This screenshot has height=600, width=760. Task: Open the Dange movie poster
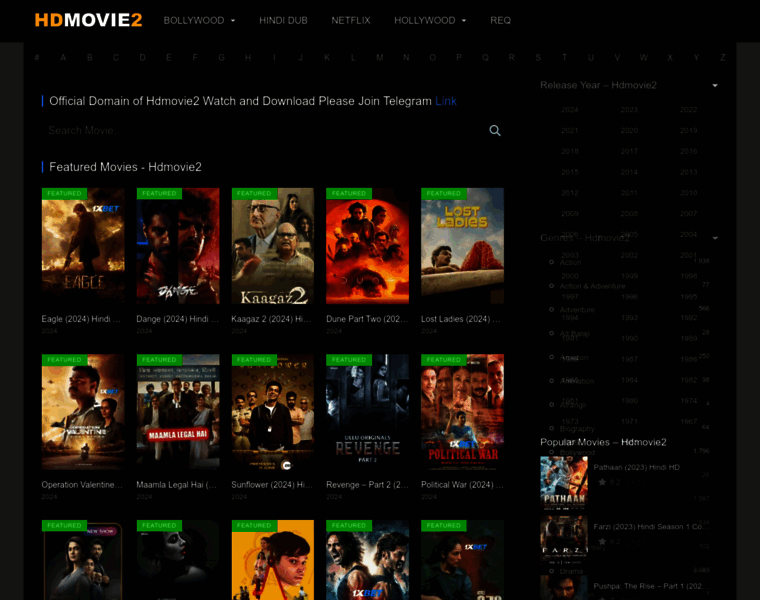(x=178, y=246)
